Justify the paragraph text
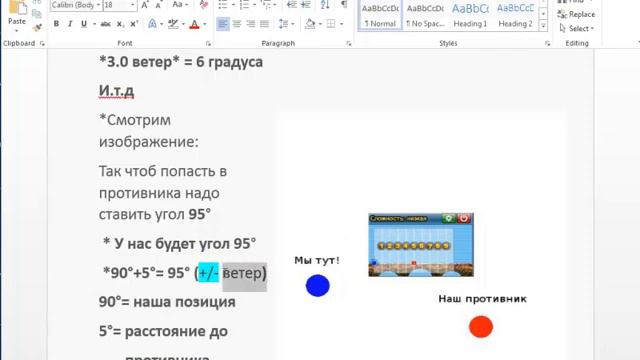Image resolution: width=640 pixels, height=360 pixels. click(264, 24)
